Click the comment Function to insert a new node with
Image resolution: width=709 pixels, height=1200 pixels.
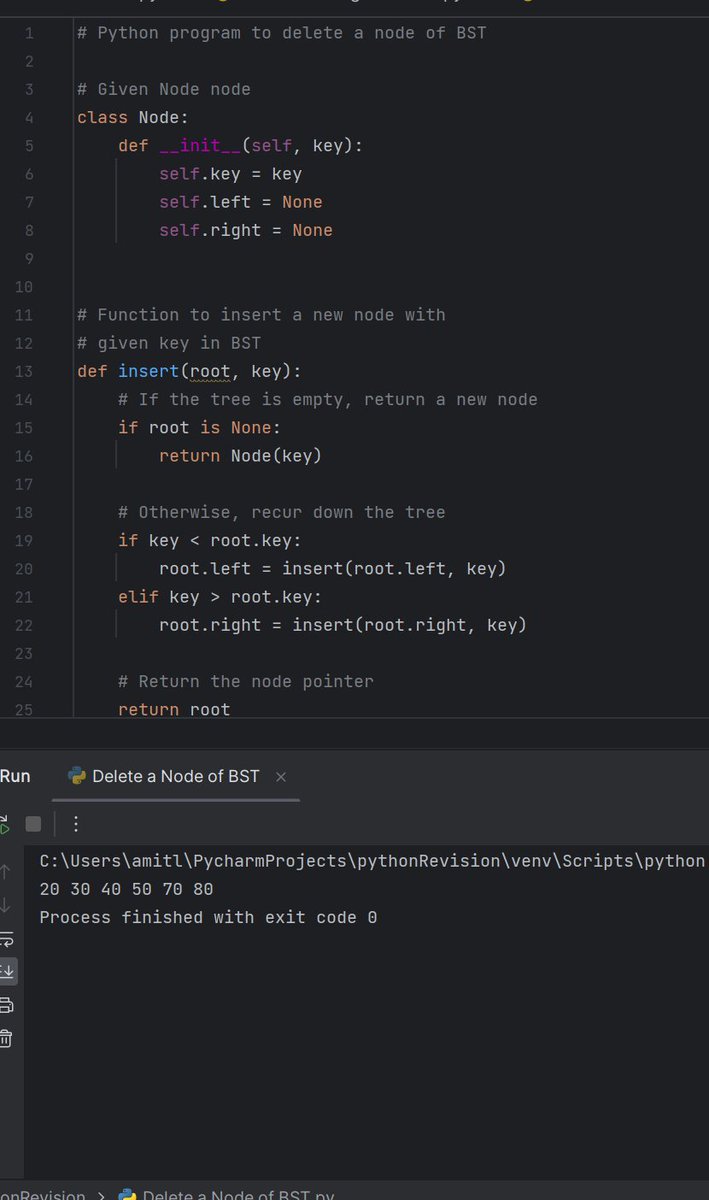pos(261,315)
